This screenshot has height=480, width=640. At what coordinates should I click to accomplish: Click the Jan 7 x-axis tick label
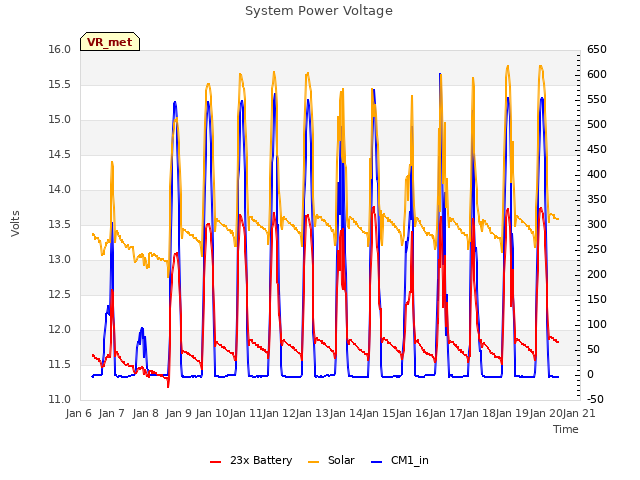tap(112, 413)
